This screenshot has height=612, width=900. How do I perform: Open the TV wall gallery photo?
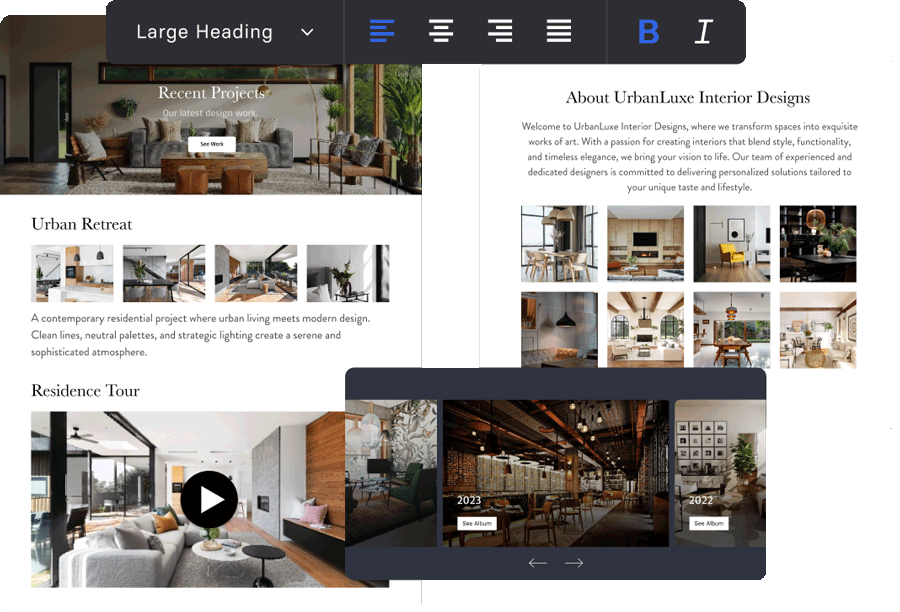[x=645, y=244]
